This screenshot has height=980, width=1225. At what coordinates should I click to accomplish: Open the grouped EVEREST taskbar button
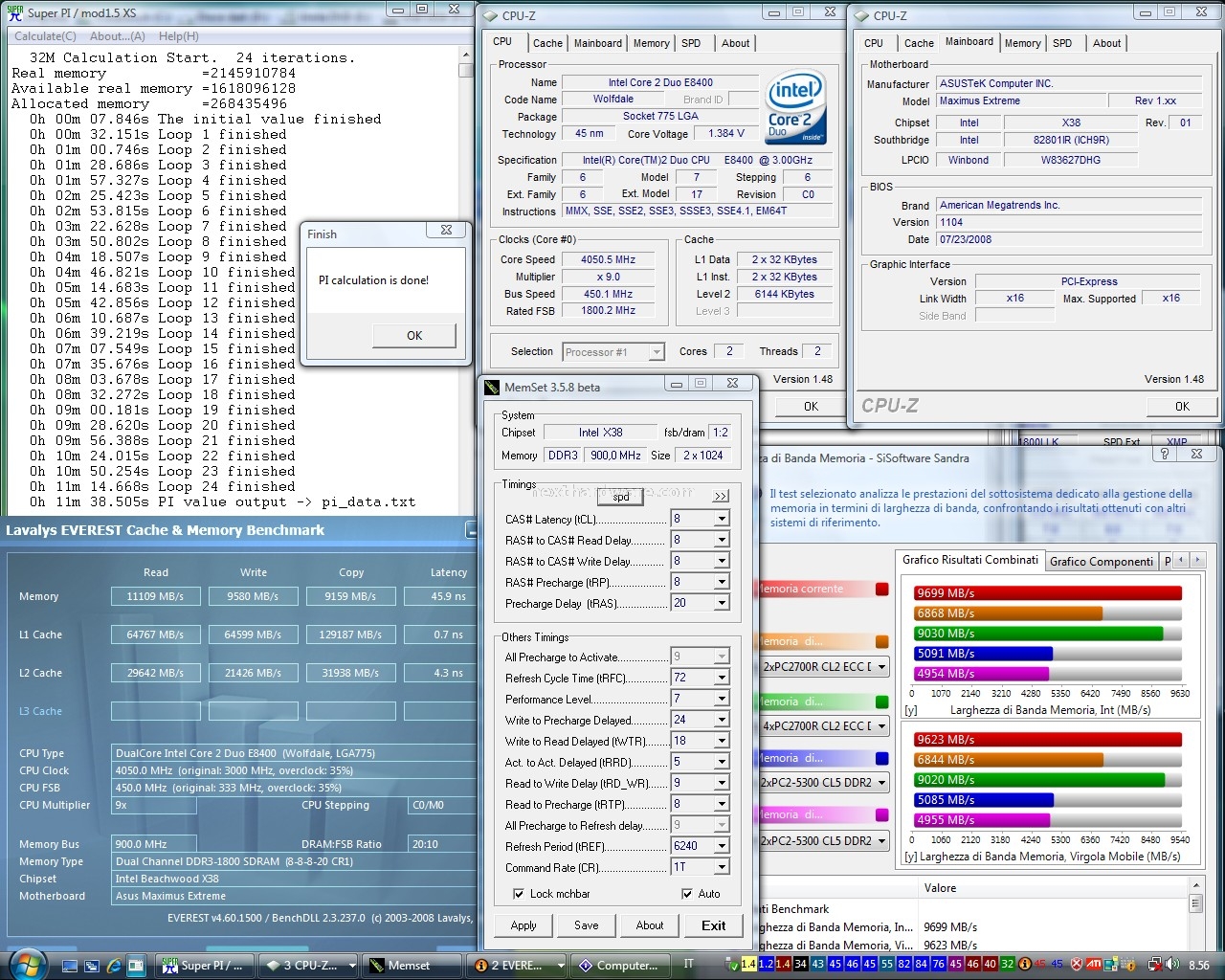pyautogui.click(x=516, y=966)
